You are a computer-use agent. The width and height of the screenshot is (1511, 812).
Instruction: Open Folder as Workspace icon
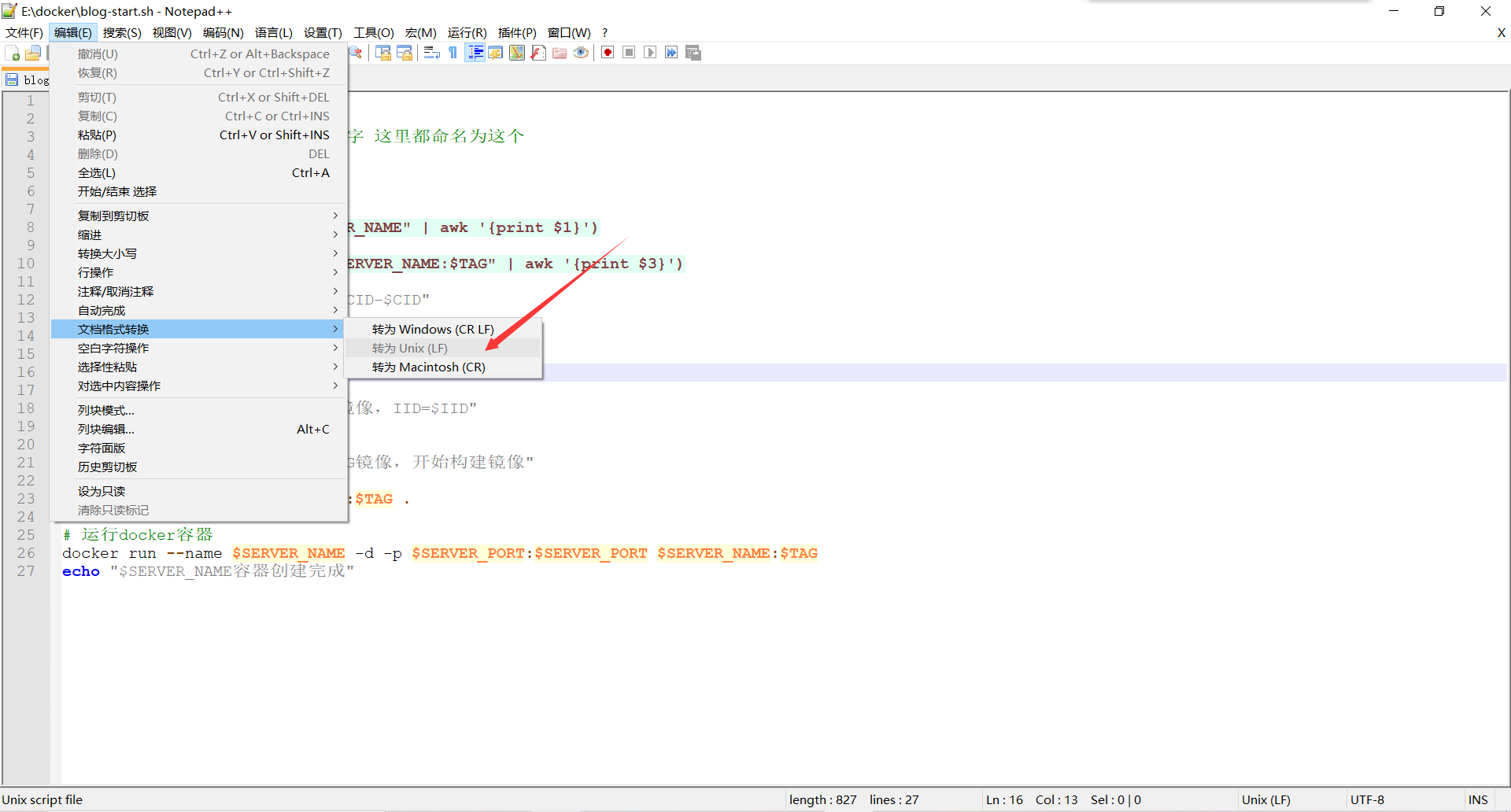tap(560, 53)
